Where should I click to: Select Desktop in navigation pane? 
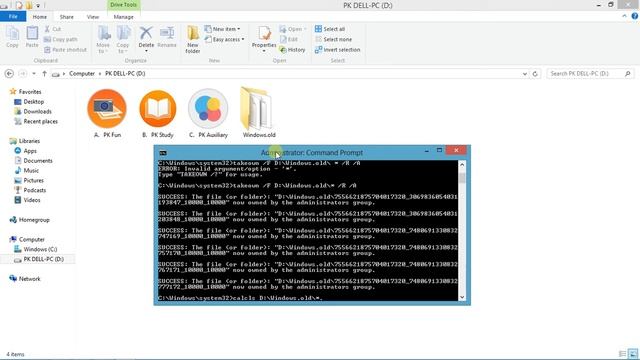(x=33, y=102)
